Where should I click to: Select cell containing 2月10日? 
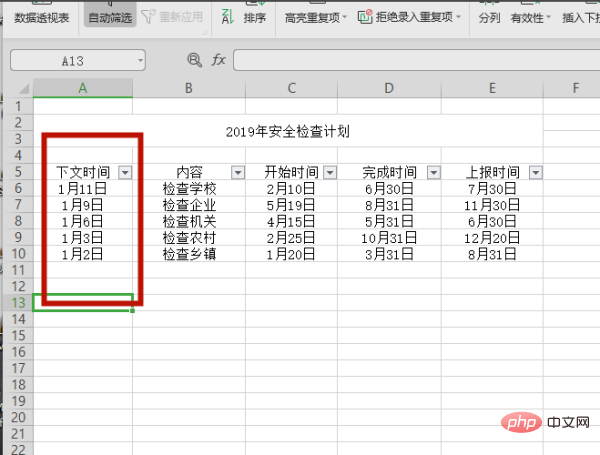[x=292, y=189]
